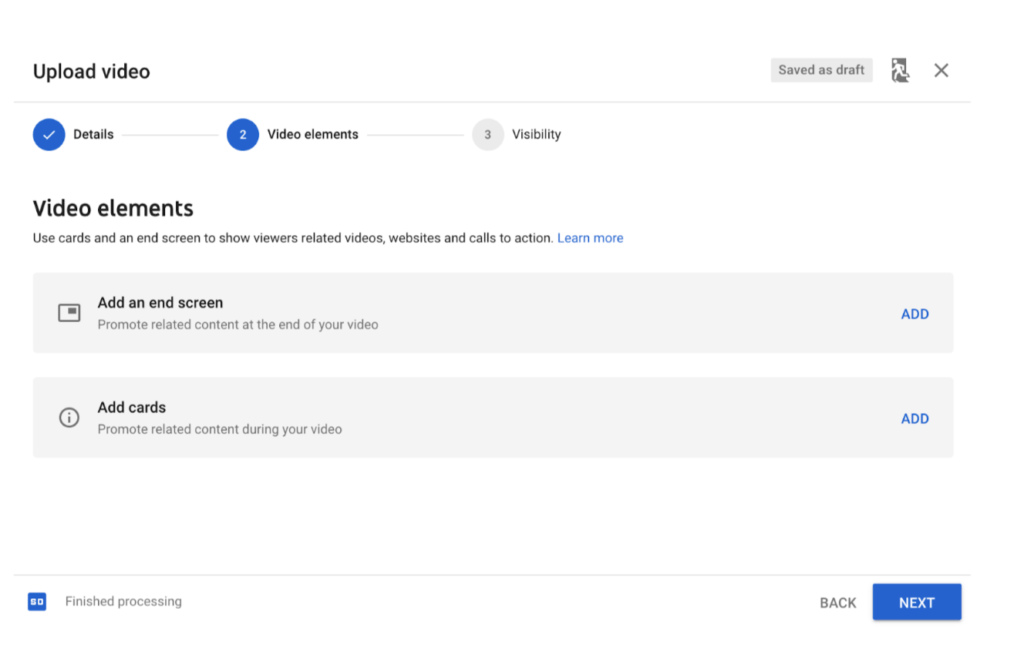The width and height of the screenshot is (1024, 652).
Task: Go to the Details step label
Action: (x=93, y=134)
